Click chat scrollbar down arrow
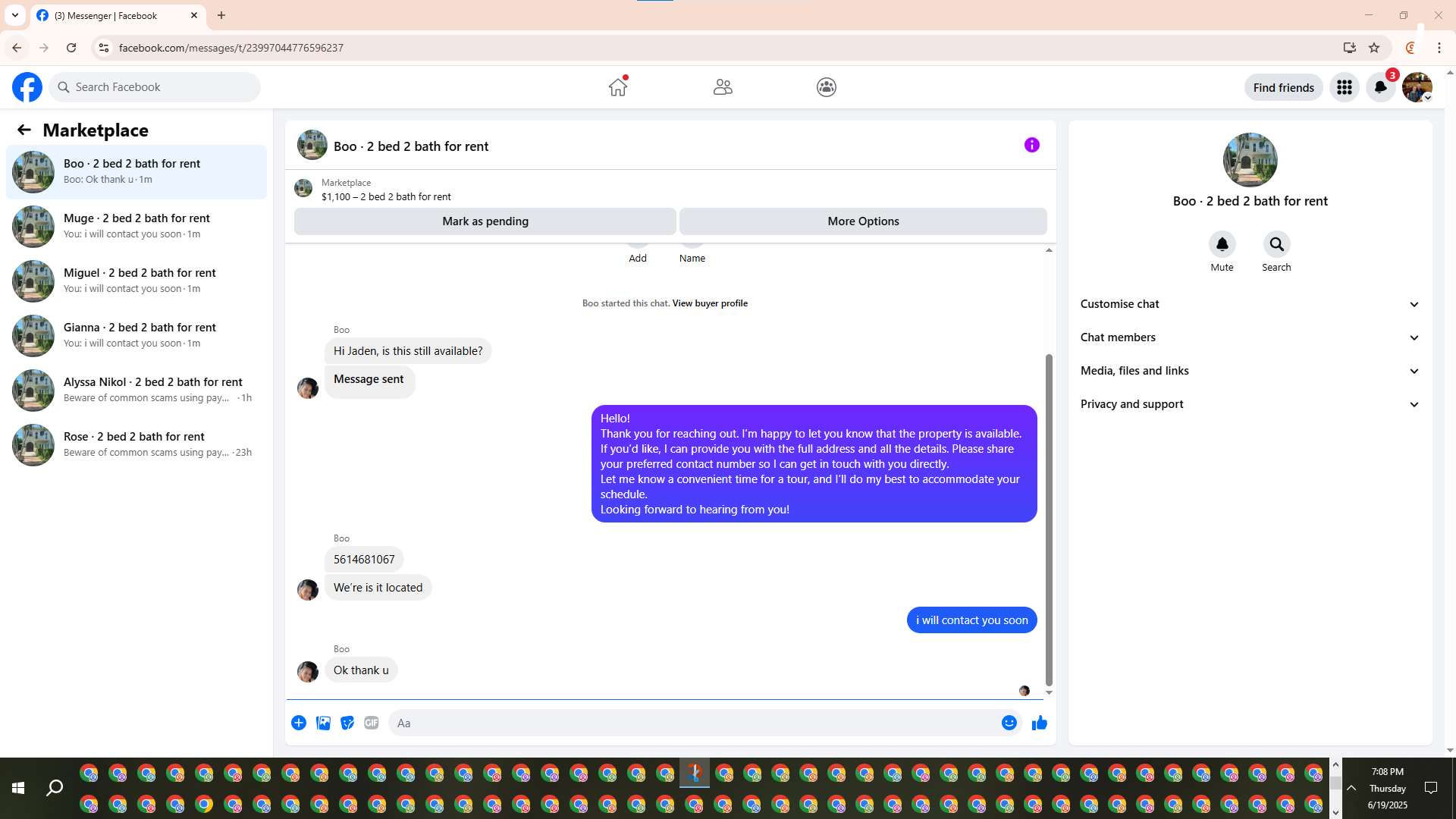This screenshot has width=1456, height=819. (x=1049, y=692)
